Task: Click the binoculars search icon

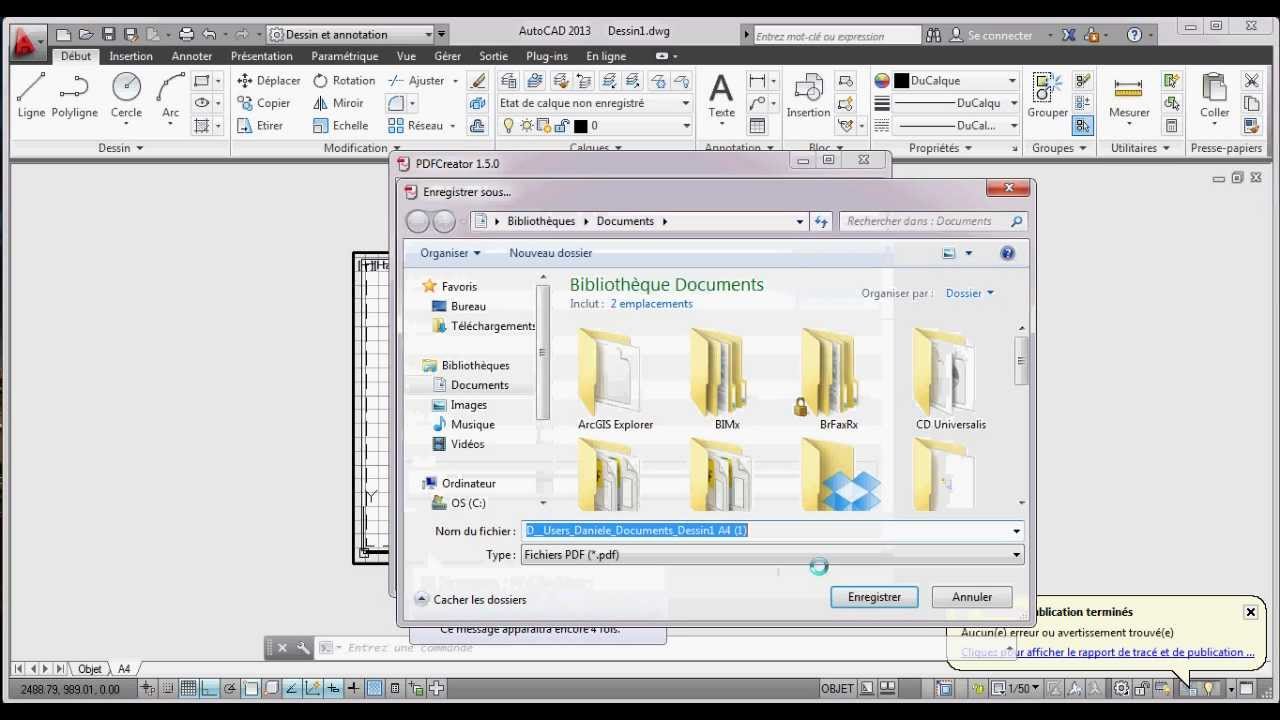Action: pyautogui.click(x=933, y=35)
